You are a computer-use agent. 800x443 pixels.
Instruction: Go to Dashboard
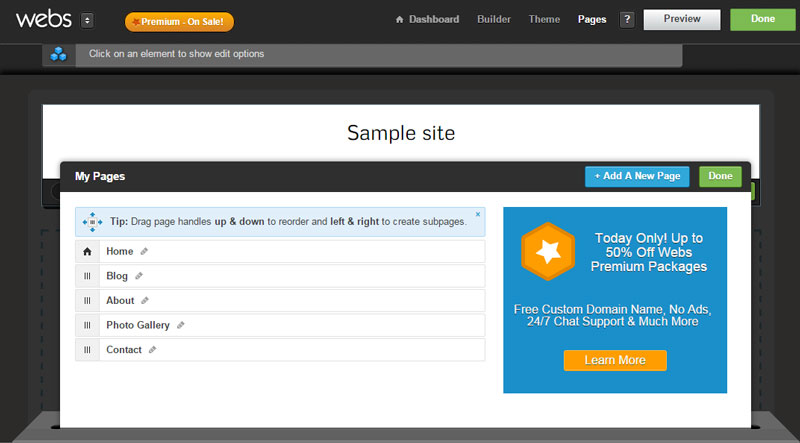click(x=428, y=19)
